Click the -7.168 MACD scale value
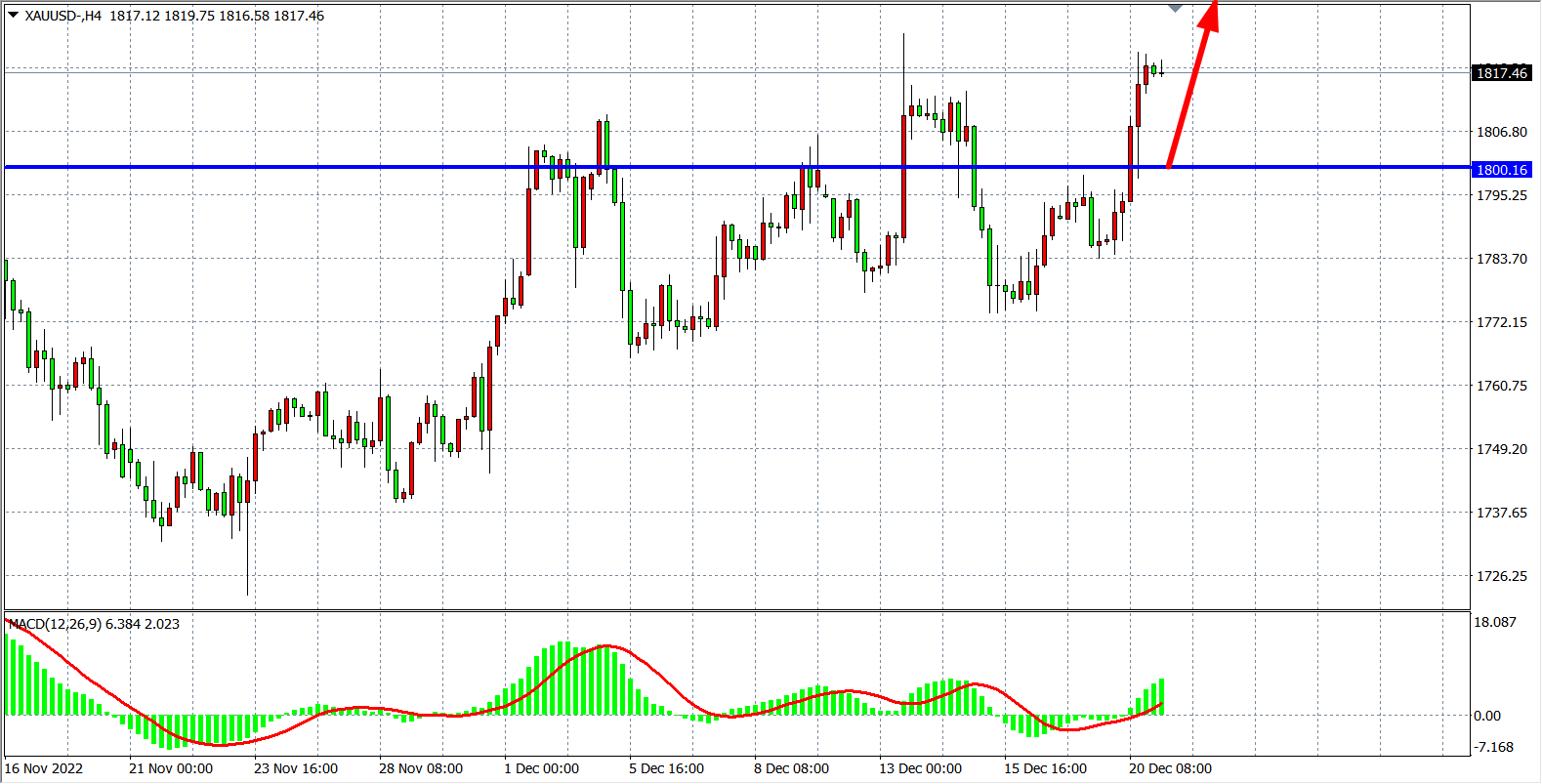This screenshot has width=1542, height=784. (x=1494, y=747)
